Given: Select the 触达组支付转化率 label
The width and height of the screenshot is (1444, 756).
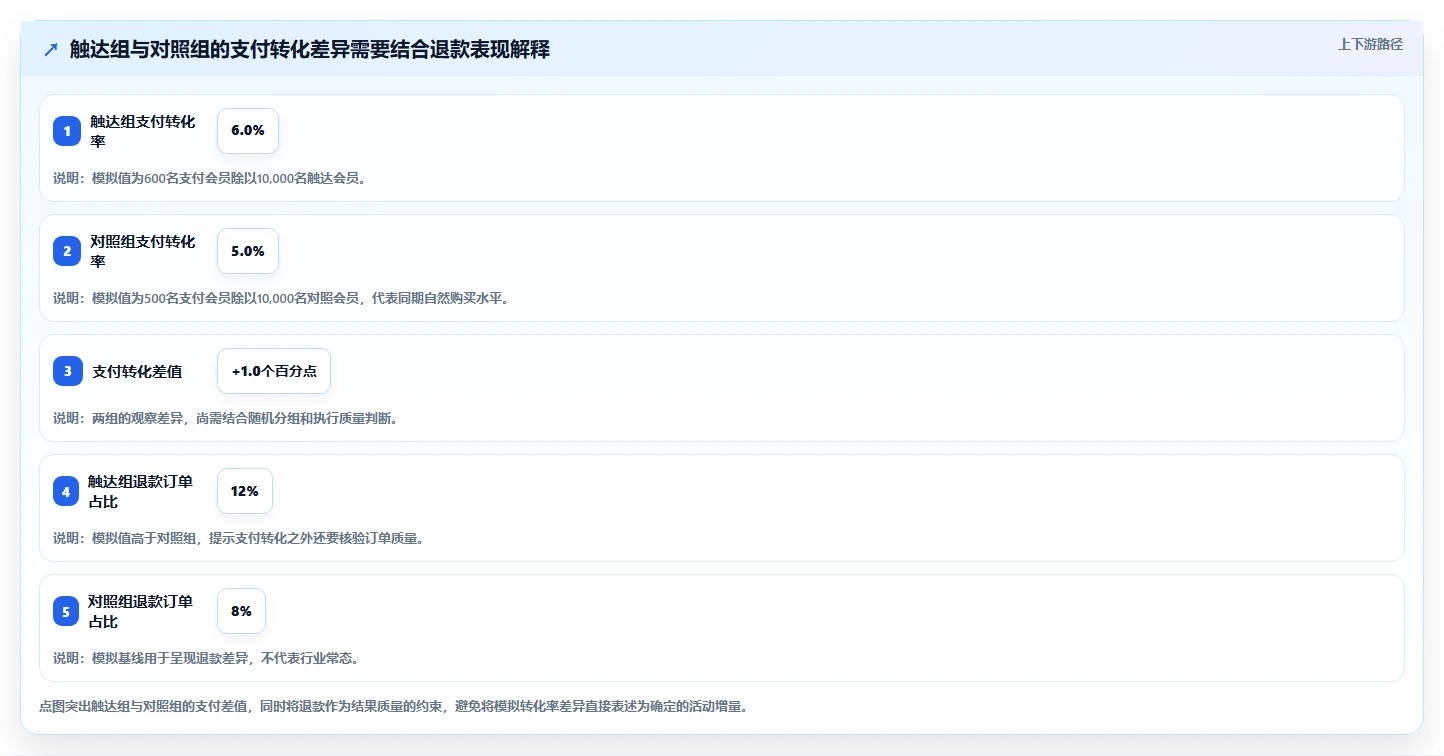Looking at the screenshot, I should coord(143,131).
